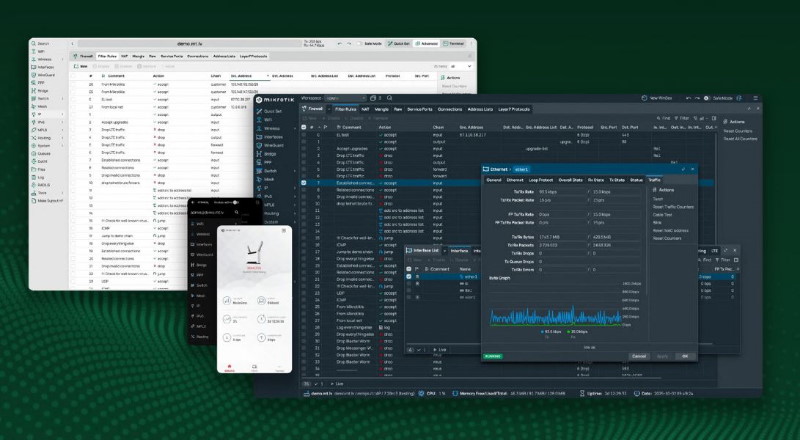Toggle ether1 row checkbox in Interface List
800x440 pixels.
[408, 277]
